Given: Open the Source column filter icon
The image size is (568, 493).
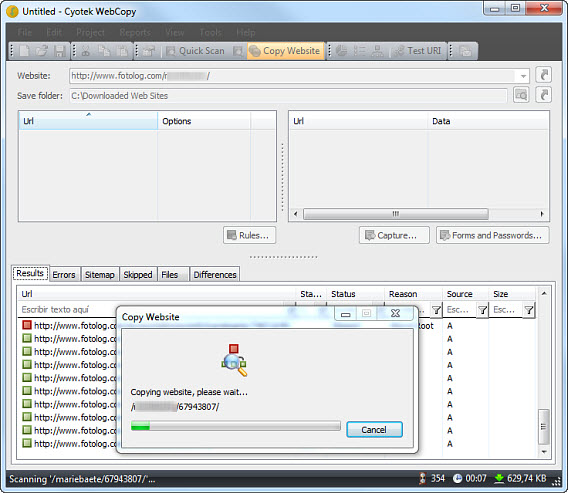Looking at the screenshot, I should [482, 310].
